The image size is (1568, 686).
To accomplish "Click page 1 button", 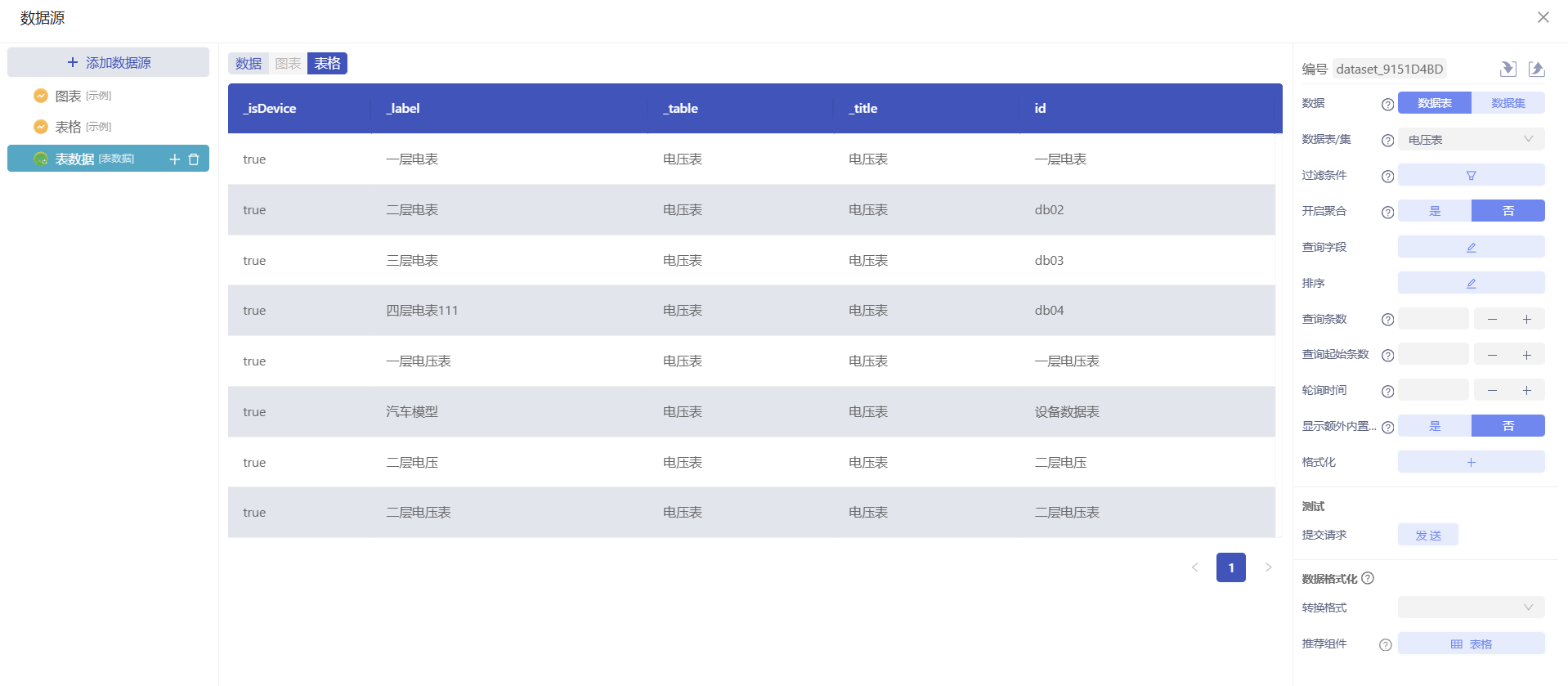I will click(1230, 567).
